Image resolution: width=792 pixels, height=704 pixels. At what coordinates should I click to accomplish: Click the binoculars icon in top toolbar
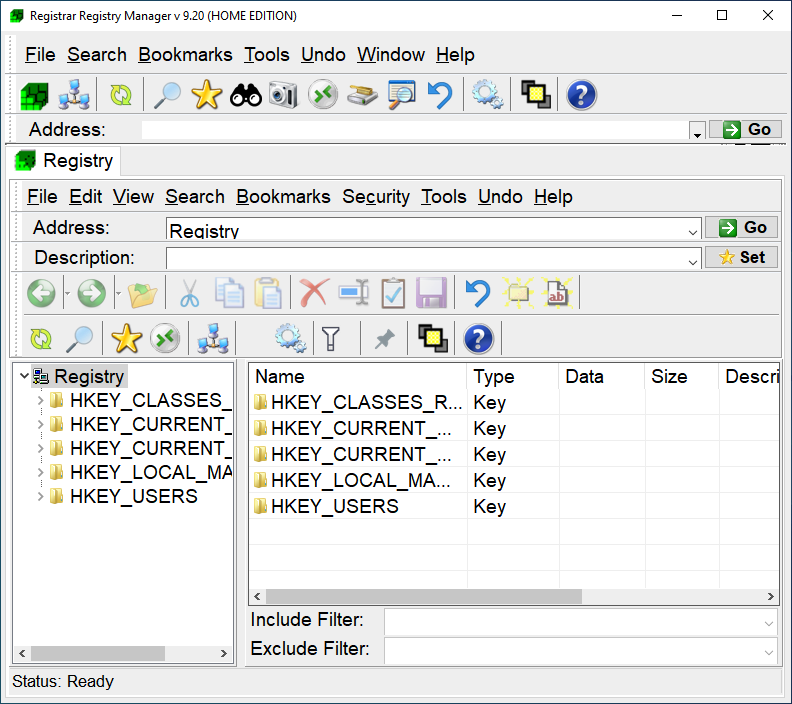246,95
